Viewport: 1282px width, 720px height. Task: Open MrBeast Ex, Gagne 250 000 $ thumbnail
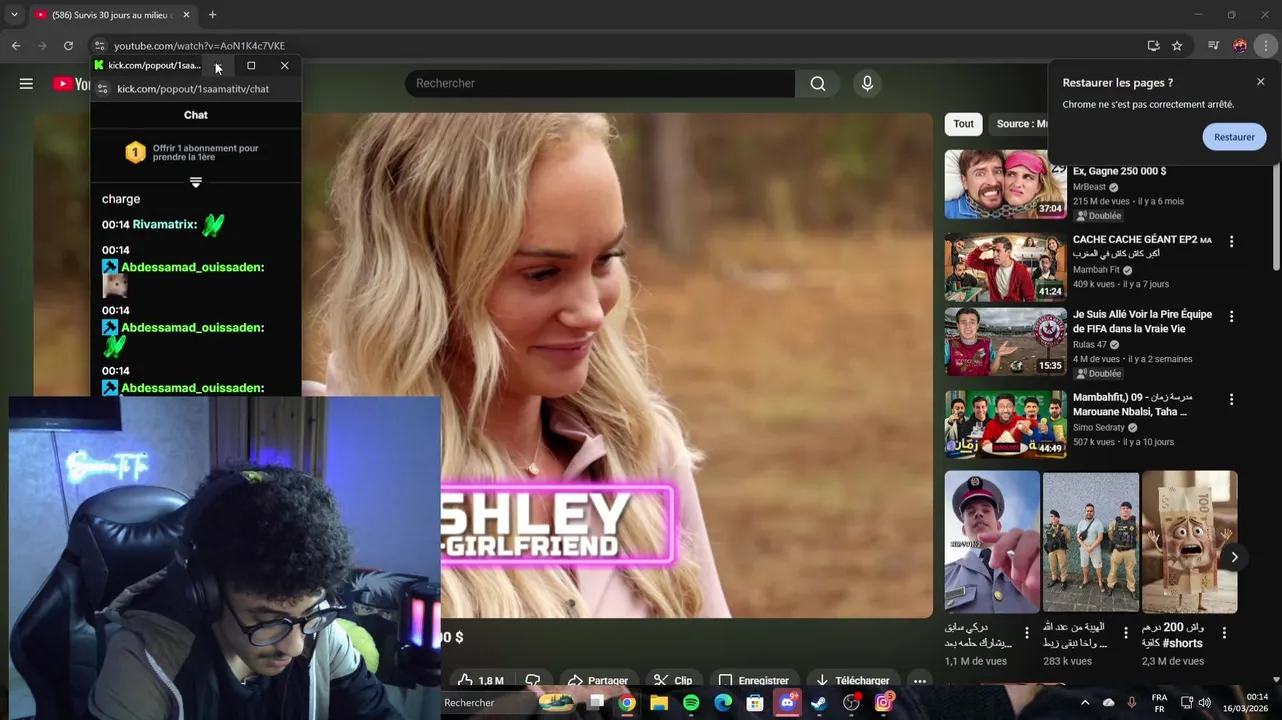click(1005, 184)
